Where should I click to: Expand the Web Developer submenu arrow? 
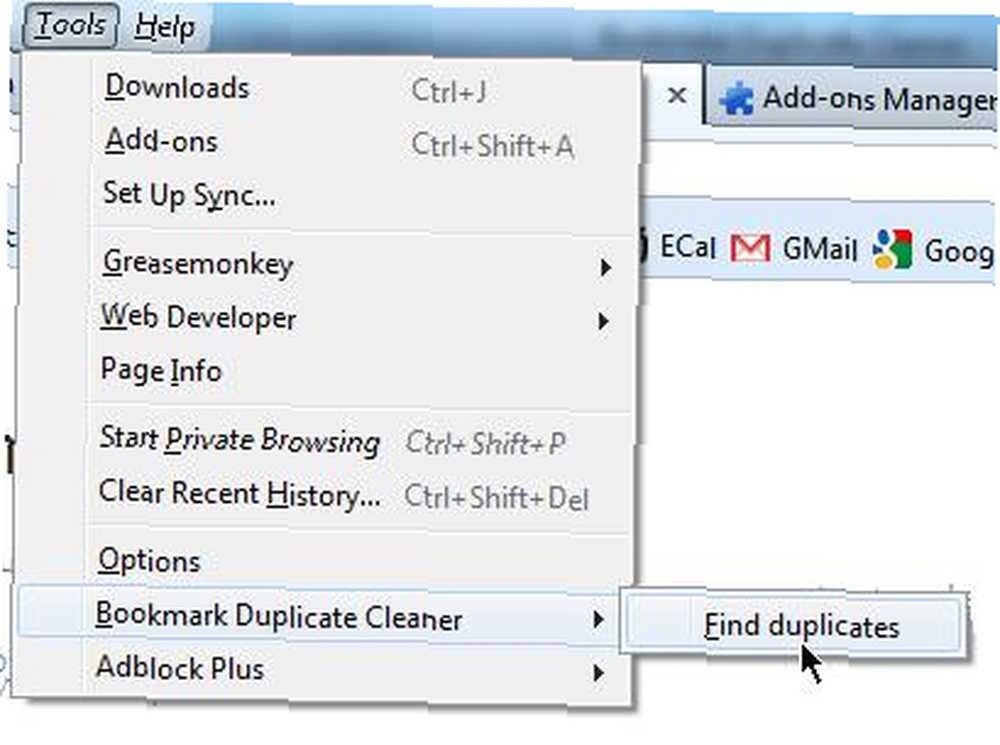(603, 321)
